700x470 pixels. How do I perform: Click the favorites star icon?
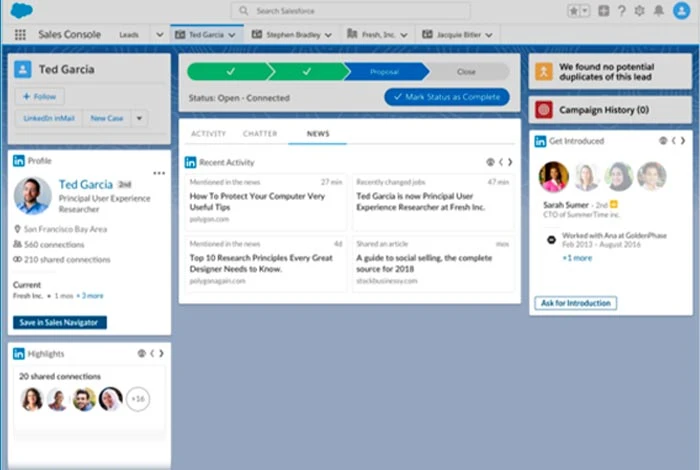573,11
